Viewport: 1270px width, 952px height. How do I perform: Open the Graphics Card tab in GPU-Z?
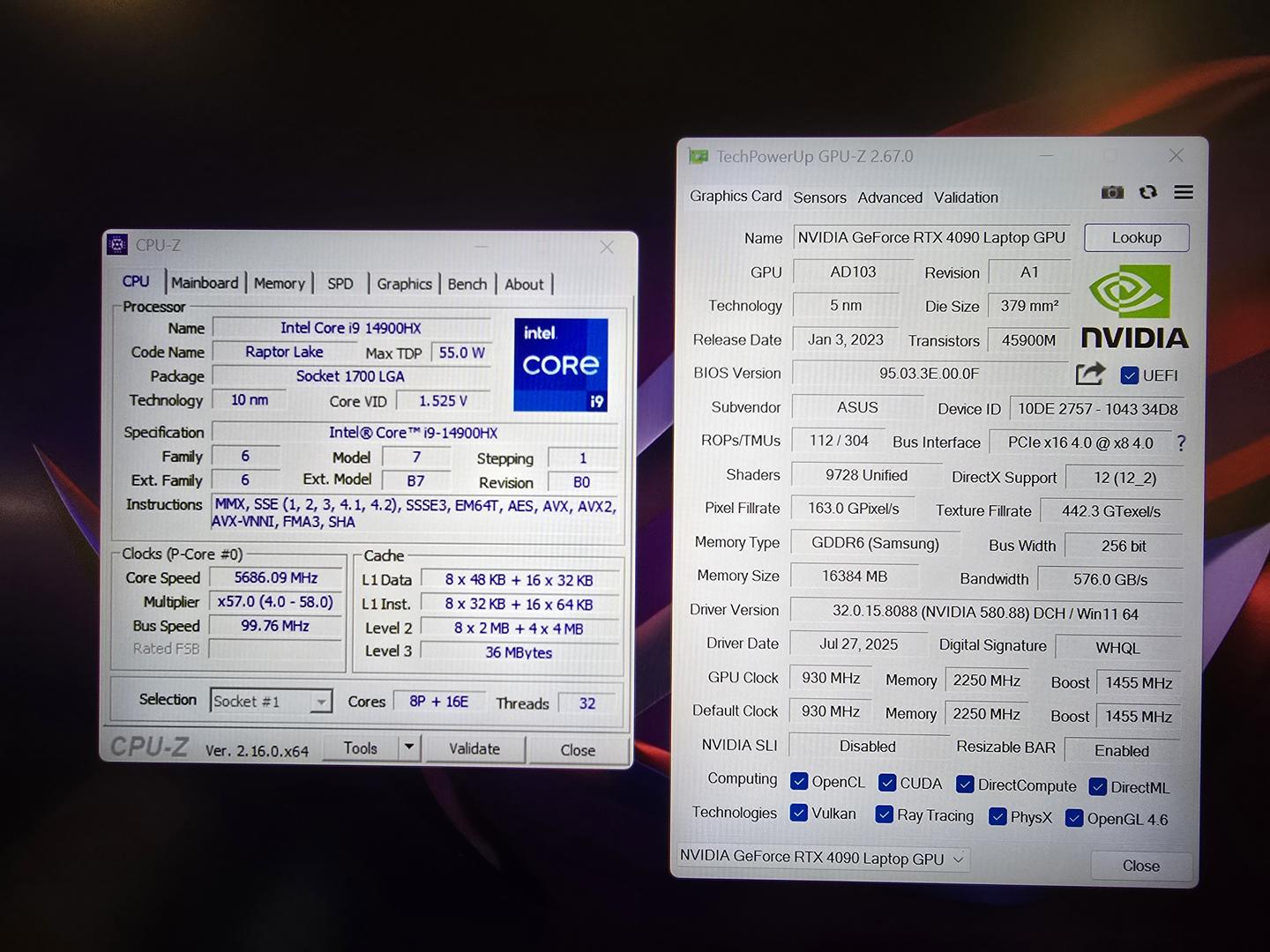[736, 196]
